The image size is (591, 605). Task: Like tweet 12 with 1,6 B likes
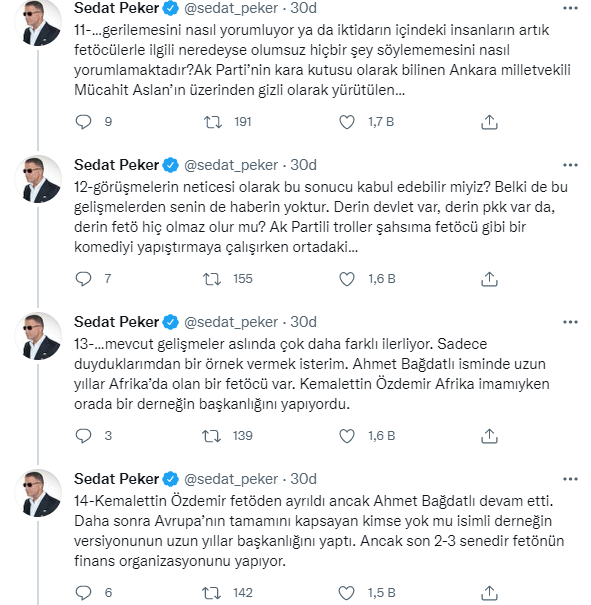(346, 279)
